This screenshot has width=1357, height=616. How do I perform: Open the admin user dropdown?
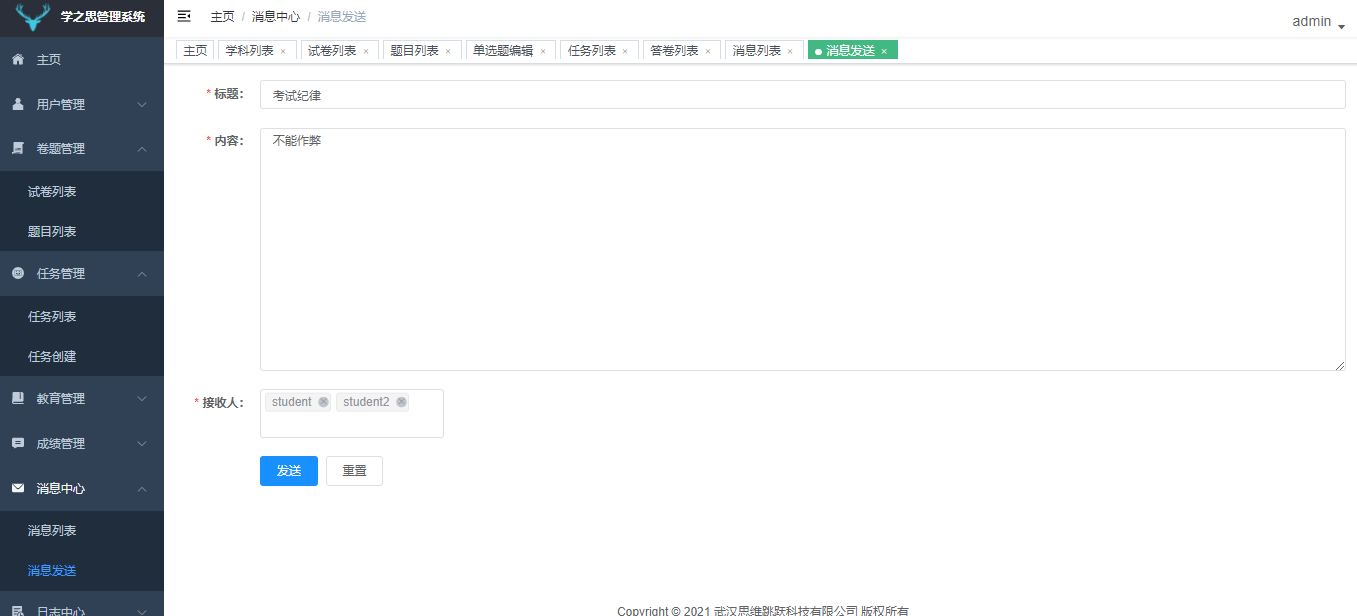point(1318,21)
